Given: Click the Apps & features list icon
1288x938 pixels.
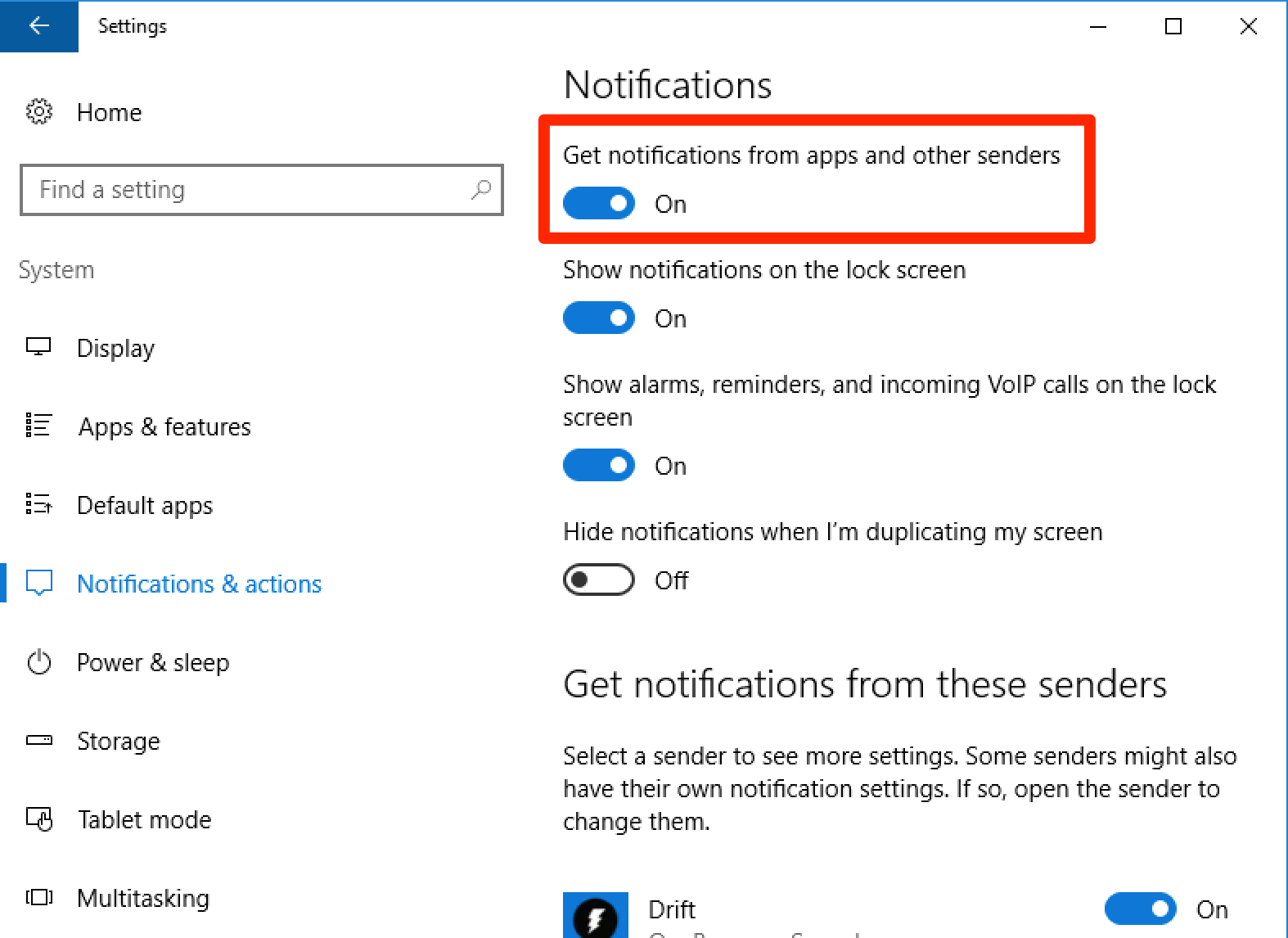Looking at the screenshot, I should click(x=38, y=426).
